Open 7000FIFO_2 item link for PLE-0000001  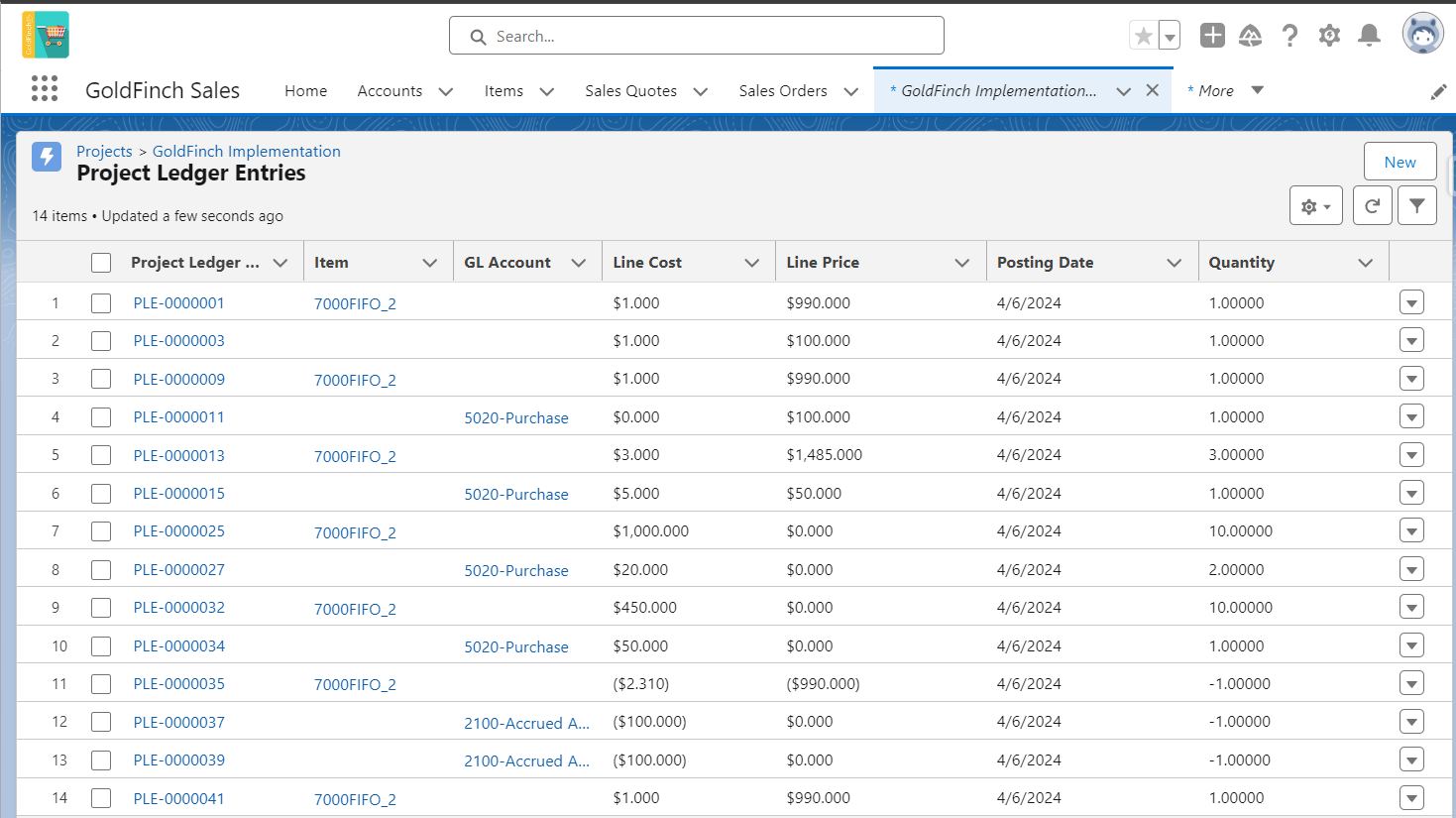[355, 304]
